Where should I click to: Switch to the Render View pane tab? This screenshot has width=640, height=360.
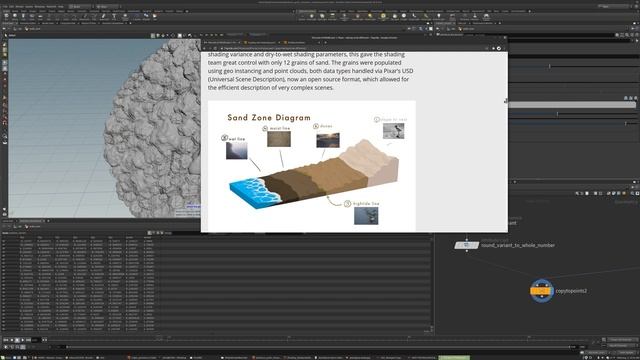tap(48, 23)
